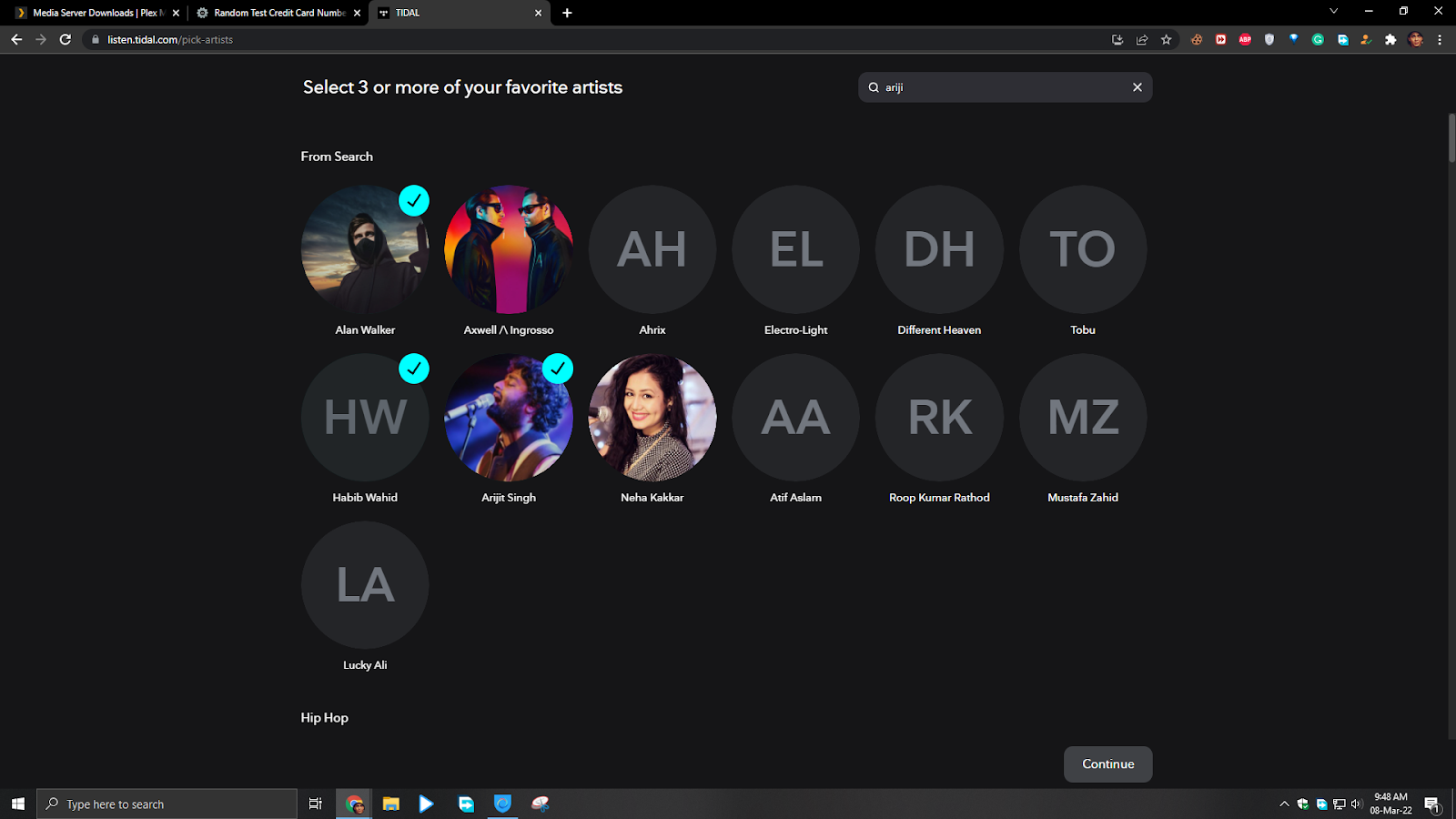Click the clock showing 9:48 AM
The width and height of the screenshot is (1456, 819).
point(1390,804)
